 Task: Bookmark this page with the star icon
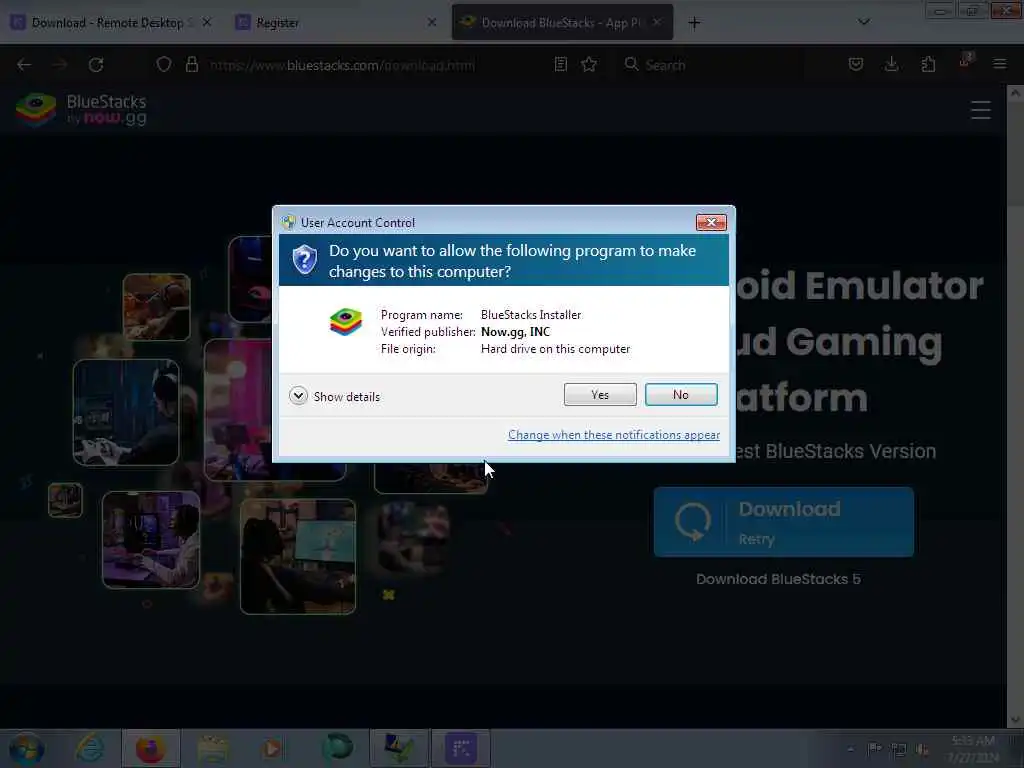coord(589,65)
